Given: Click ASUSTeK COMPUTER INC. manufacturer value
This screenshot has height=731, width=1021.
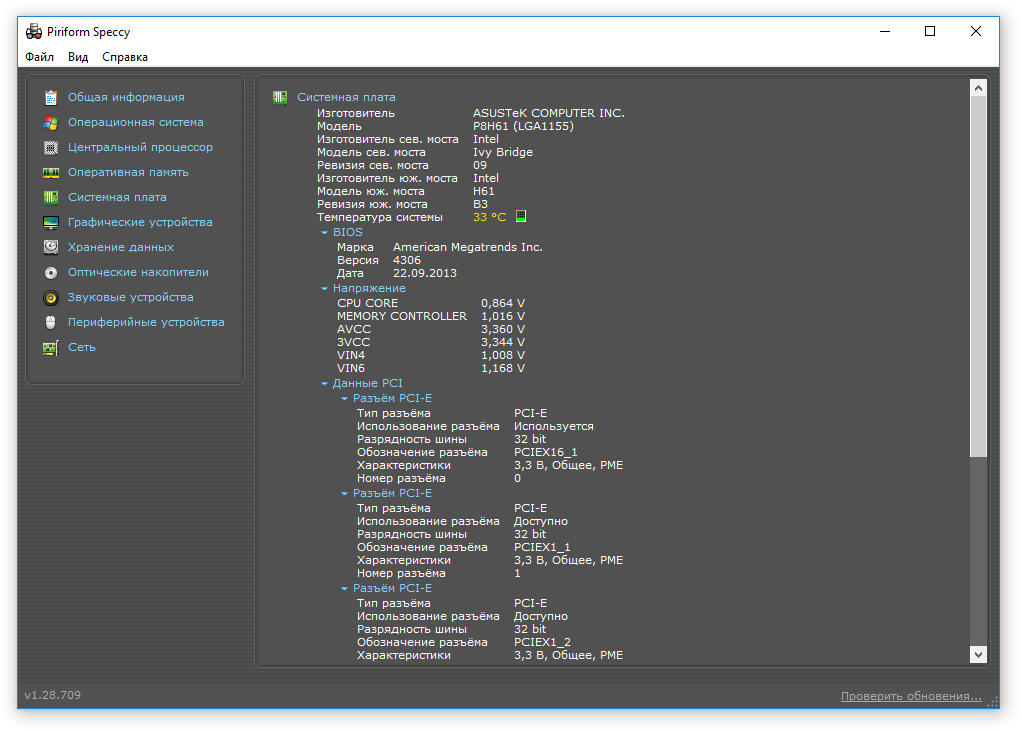Looking at the screenshot, I should (548, 113).
